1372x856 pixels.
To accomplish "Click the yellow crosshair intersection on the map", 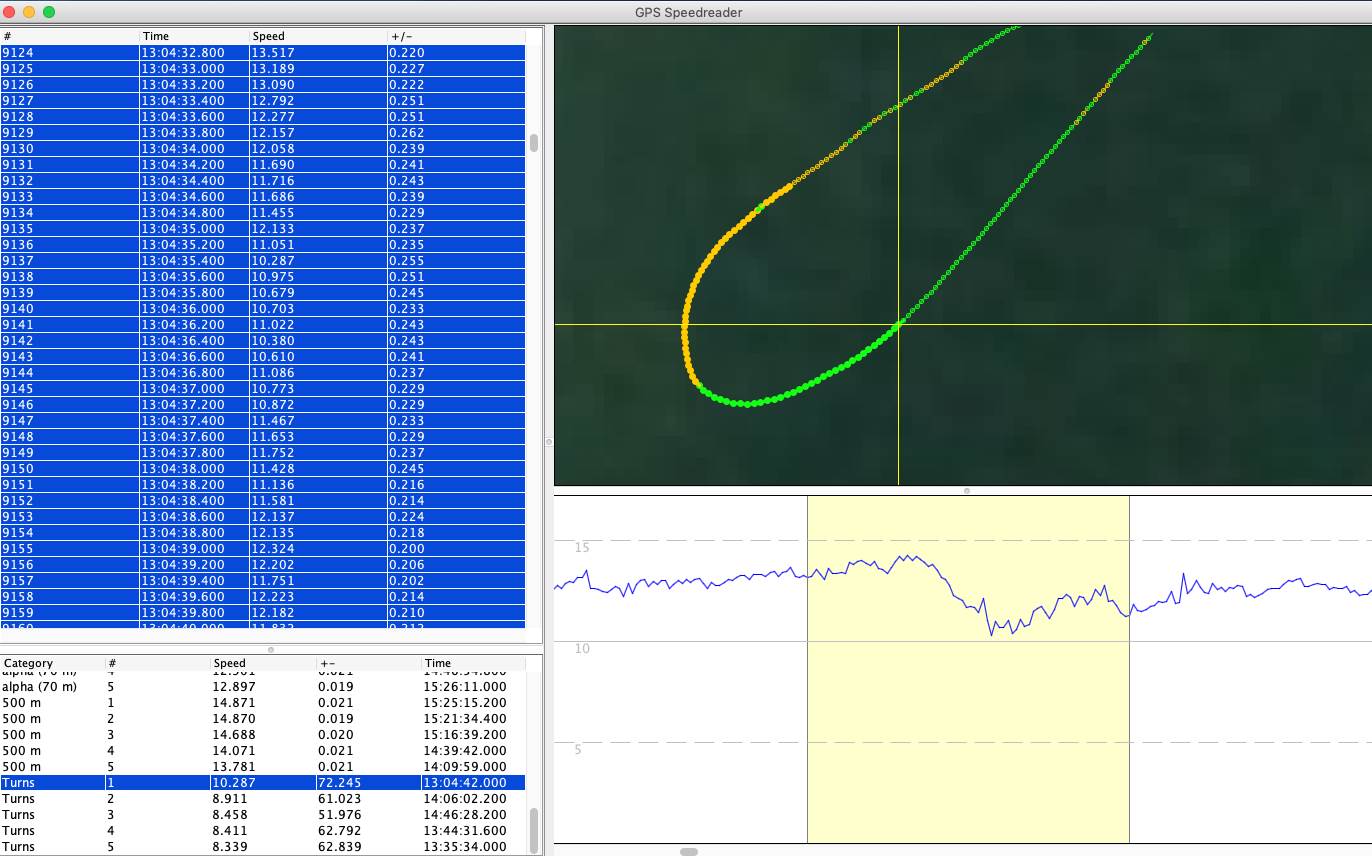I will coord(898,324).
